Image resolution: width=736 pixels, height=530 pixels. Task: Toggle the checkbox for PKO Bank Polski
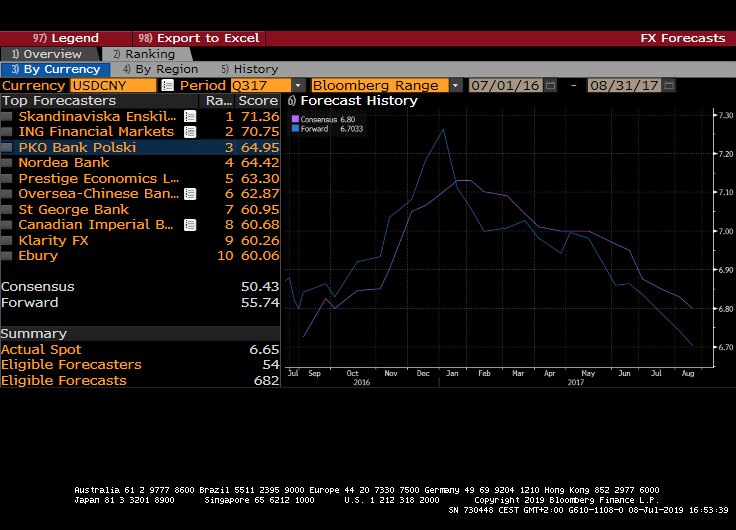(8, 148)
